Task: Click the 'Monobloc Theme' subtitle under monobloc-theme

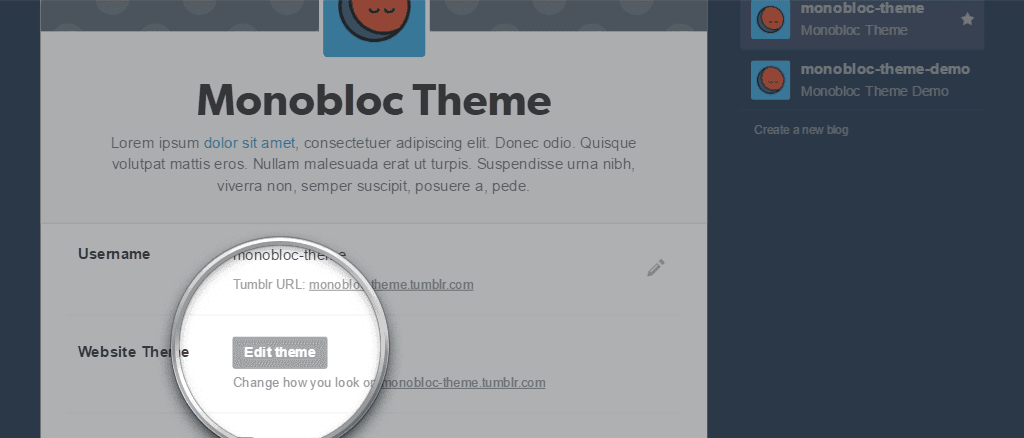Action: [854, 30]
